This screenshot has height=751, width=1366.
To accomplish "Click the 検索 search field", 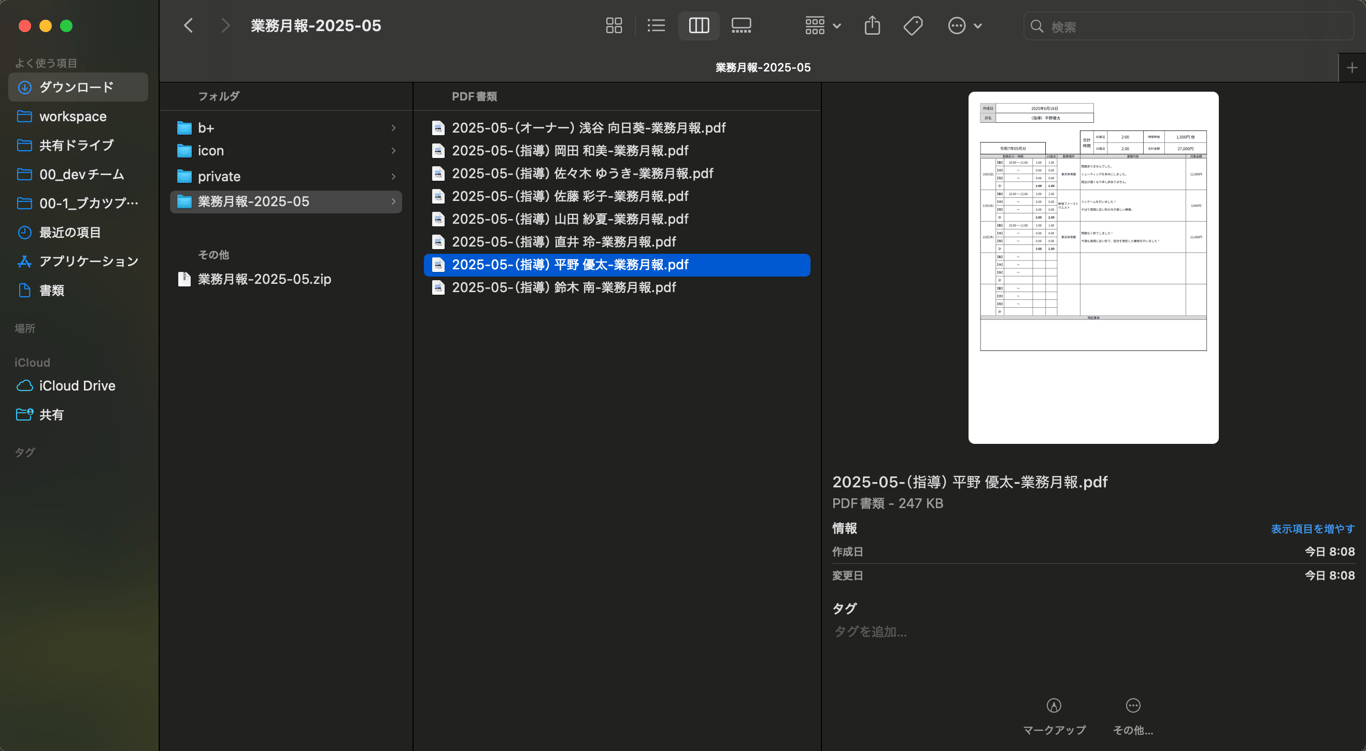I will [x=1190, y=27].
